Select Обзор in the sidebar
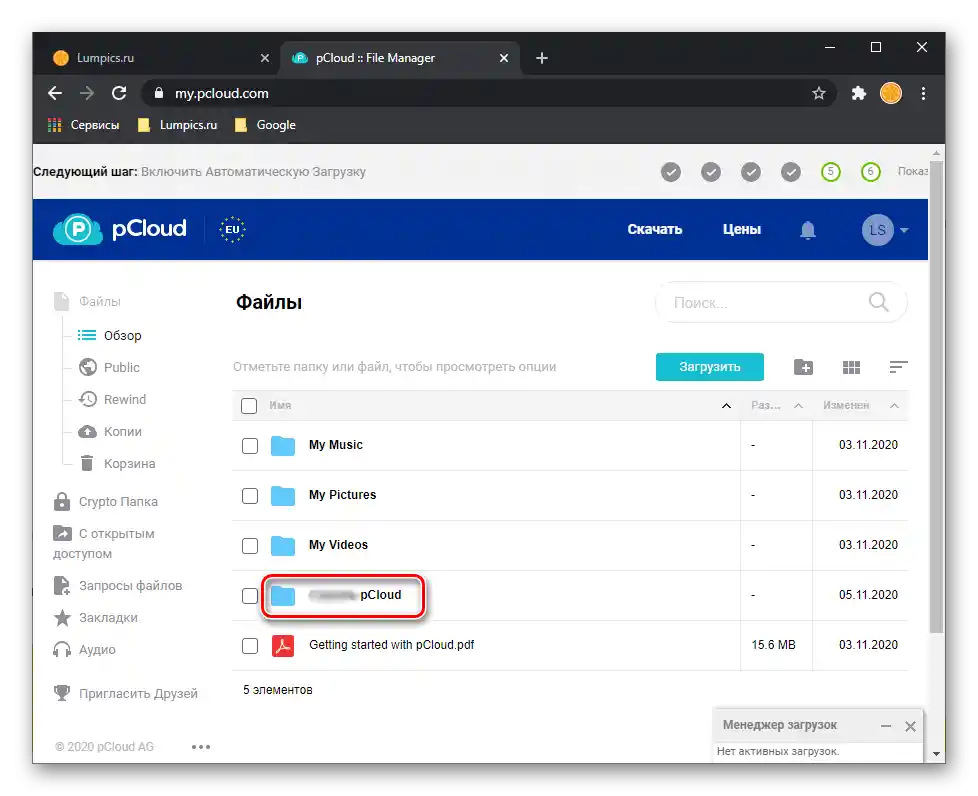 pyautogui.click(x=110, y=336)
